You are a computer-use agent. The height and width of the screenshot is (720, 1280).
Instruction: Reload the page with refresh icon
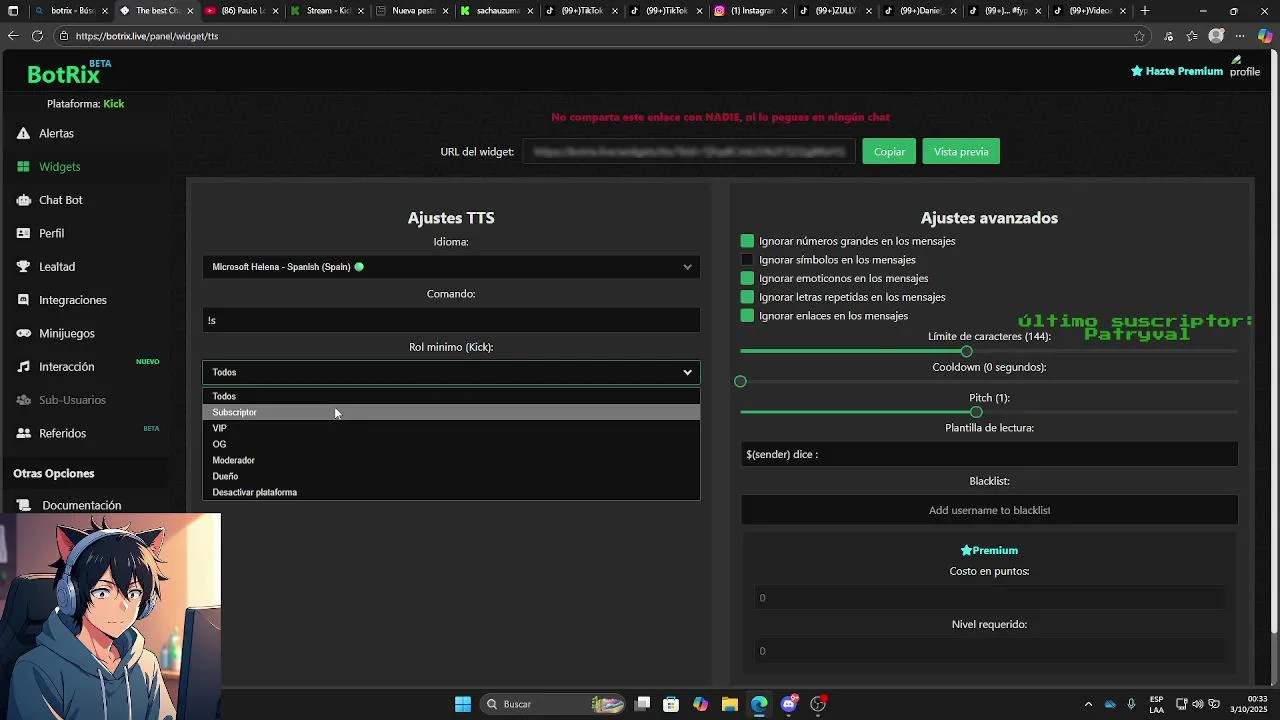(37, 36)
